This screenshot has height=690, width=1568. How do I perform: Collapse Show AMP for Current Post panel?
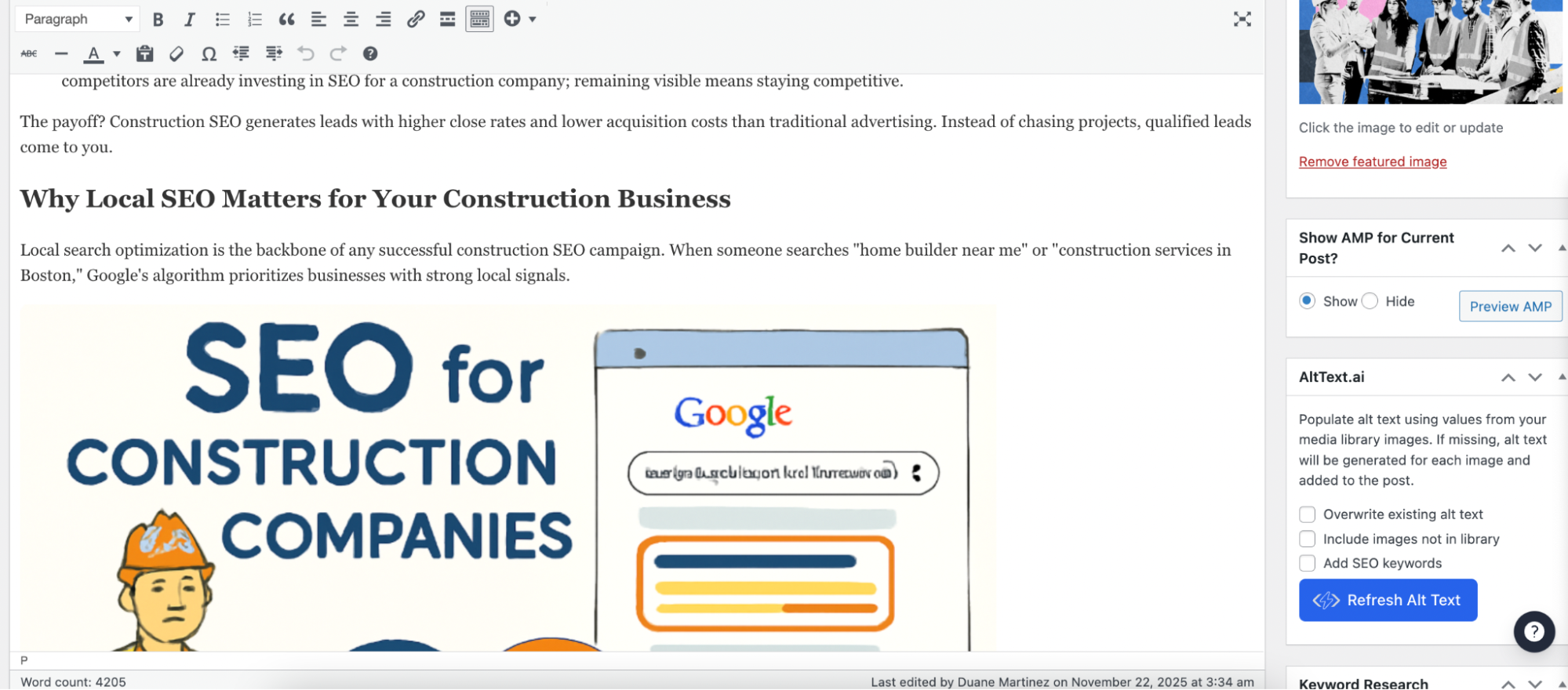coord(1561,248)
